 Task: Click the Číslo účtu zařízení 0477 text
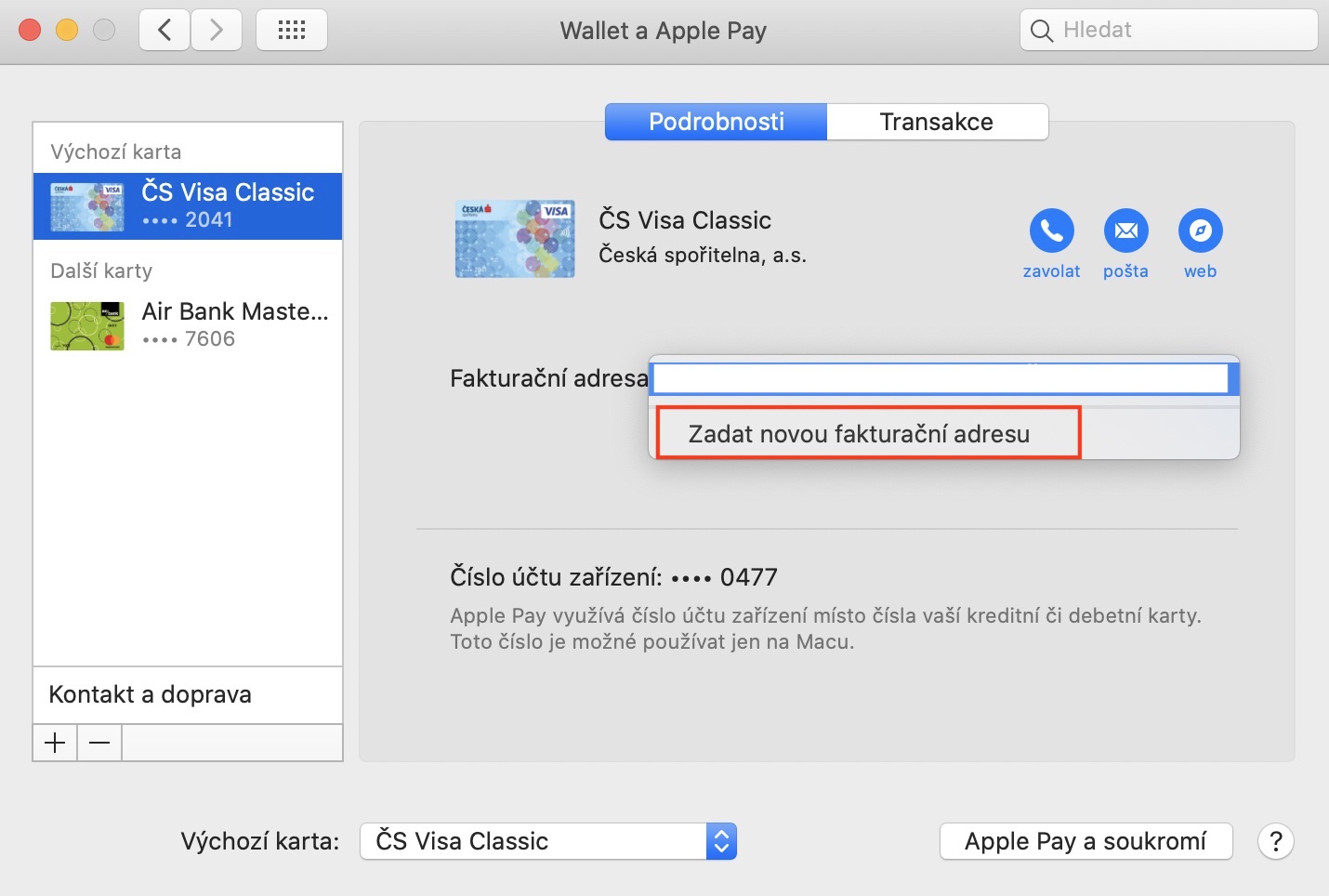pyautogui.click(x=613, y=577)
